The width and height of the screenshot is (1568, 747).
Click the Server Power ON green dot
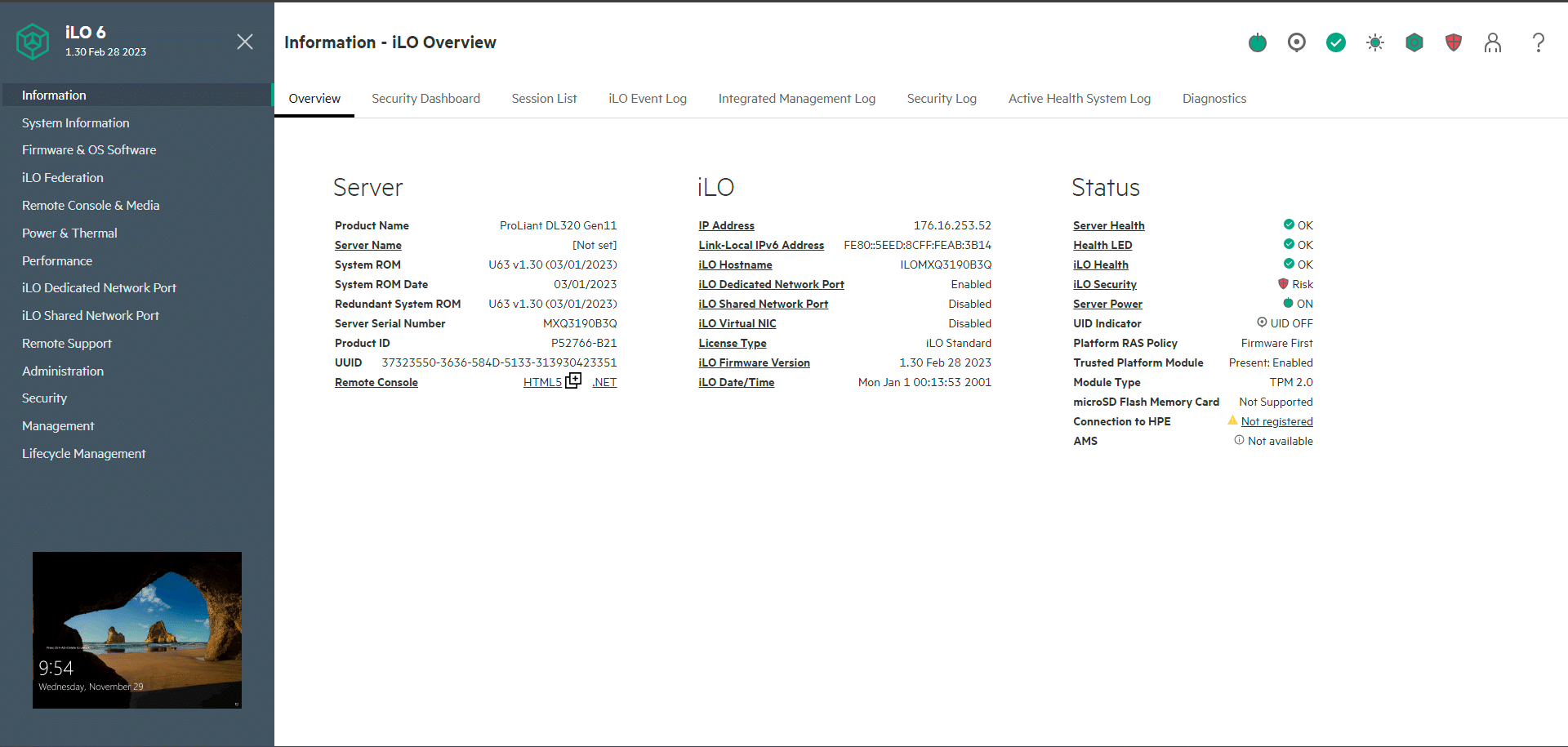[x=1289, y=303]
